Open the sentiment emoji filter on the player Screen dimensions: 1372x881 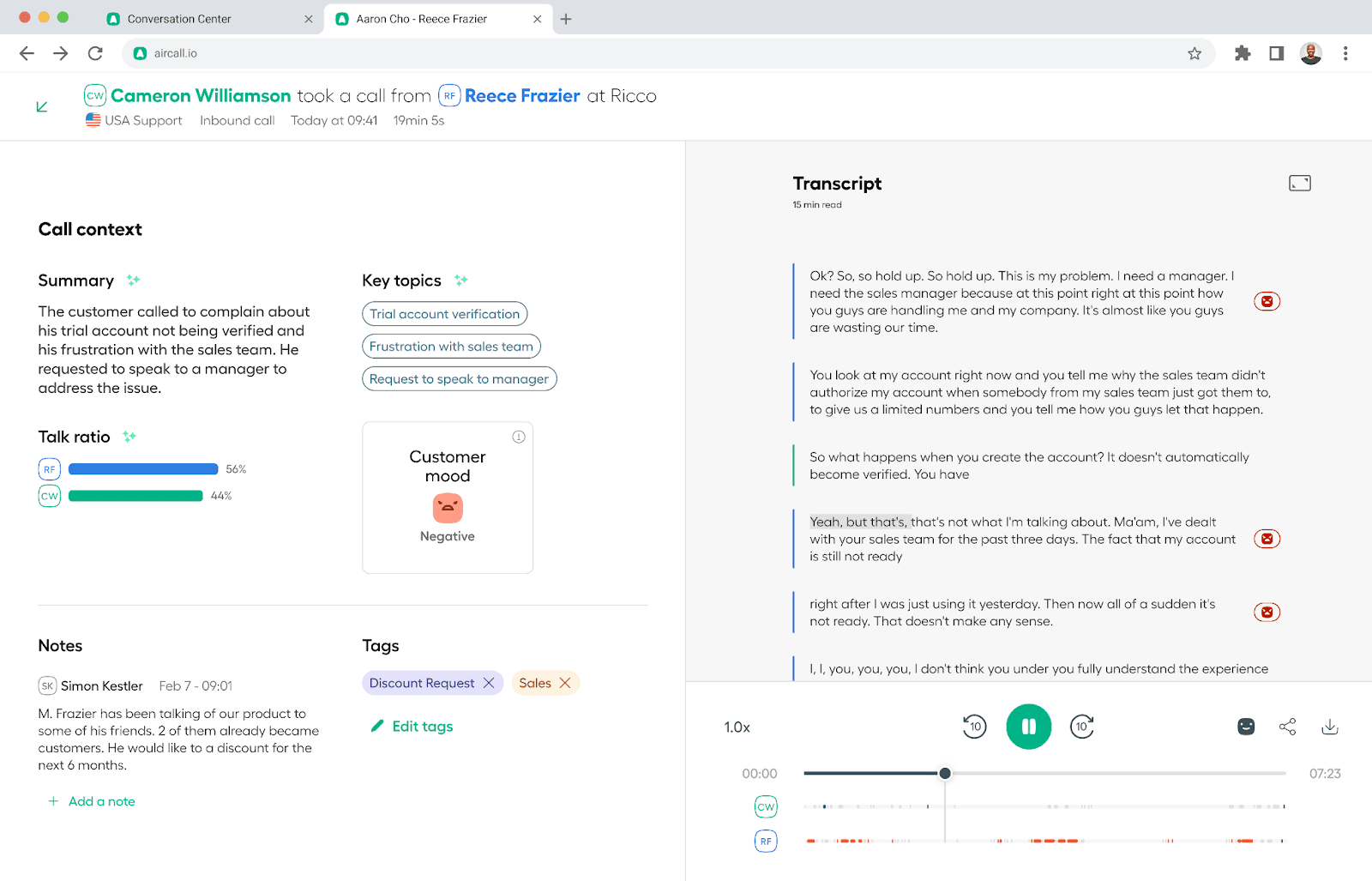(x=1244, y=727)
